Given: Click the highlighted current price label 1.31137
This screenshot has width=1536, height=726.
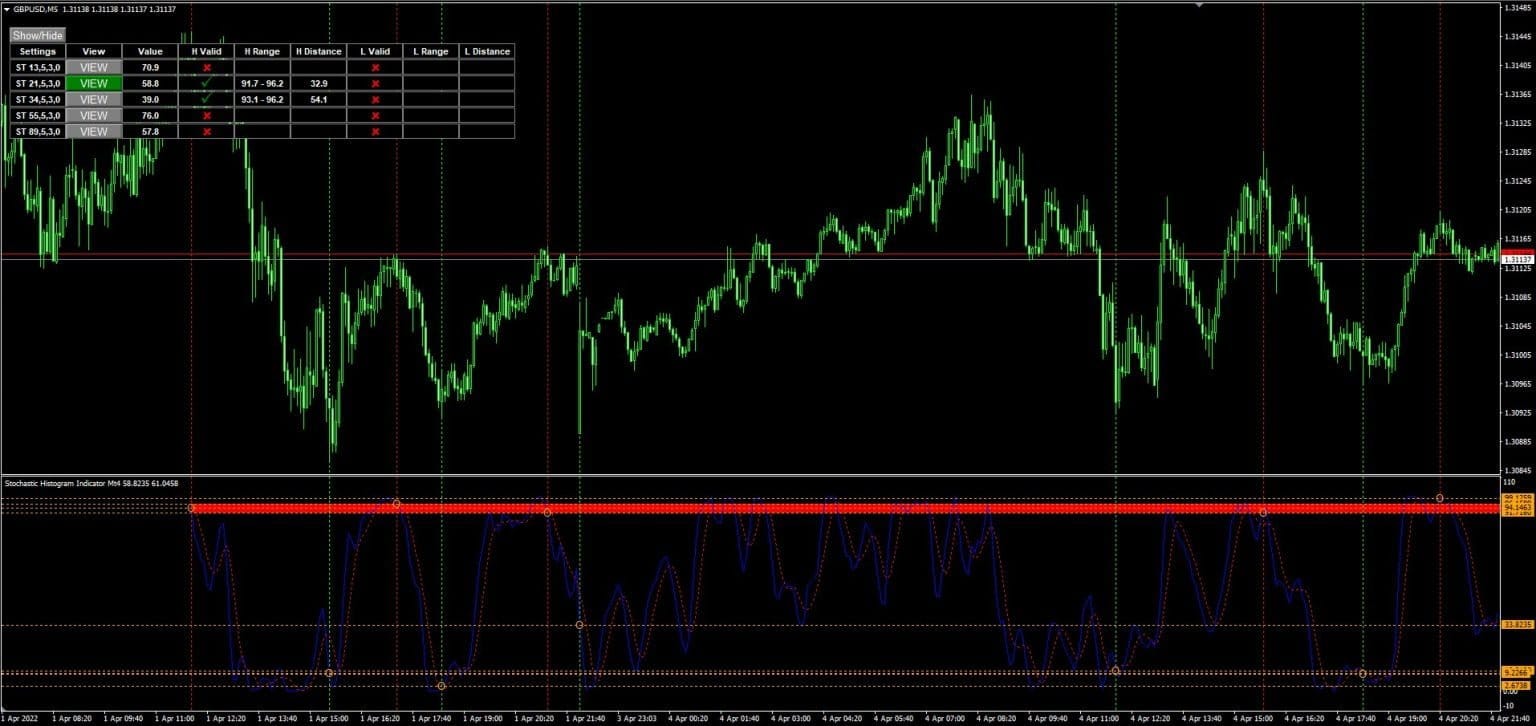Looking at the screenshot, I should [x=1516, y=257].
